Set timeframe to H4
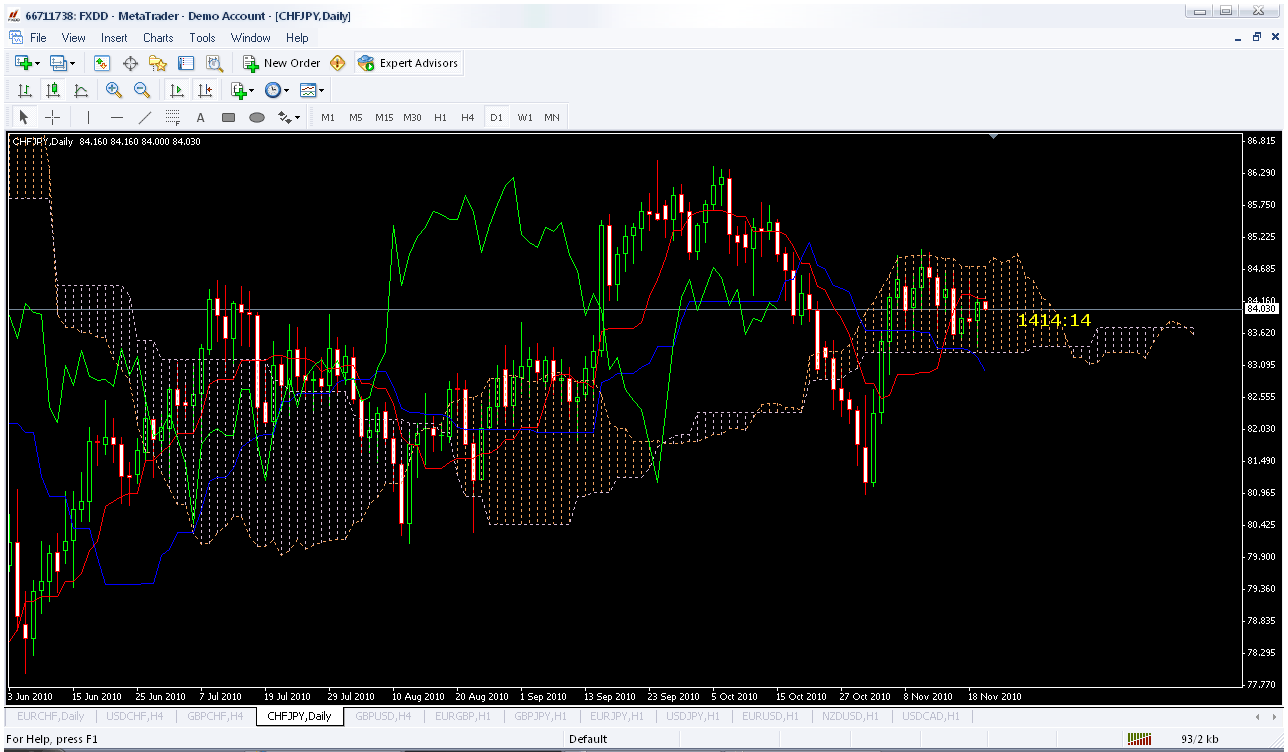This screenshot has height=752, width=1288. 468,117
